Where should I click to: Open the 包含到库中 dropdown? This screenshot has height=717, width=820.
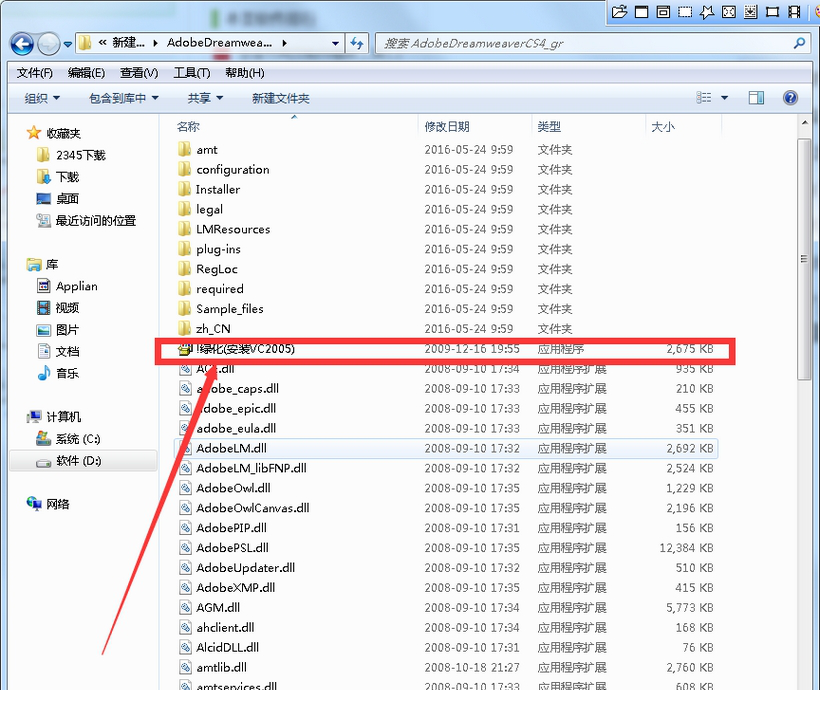click(x=124, y=98)
